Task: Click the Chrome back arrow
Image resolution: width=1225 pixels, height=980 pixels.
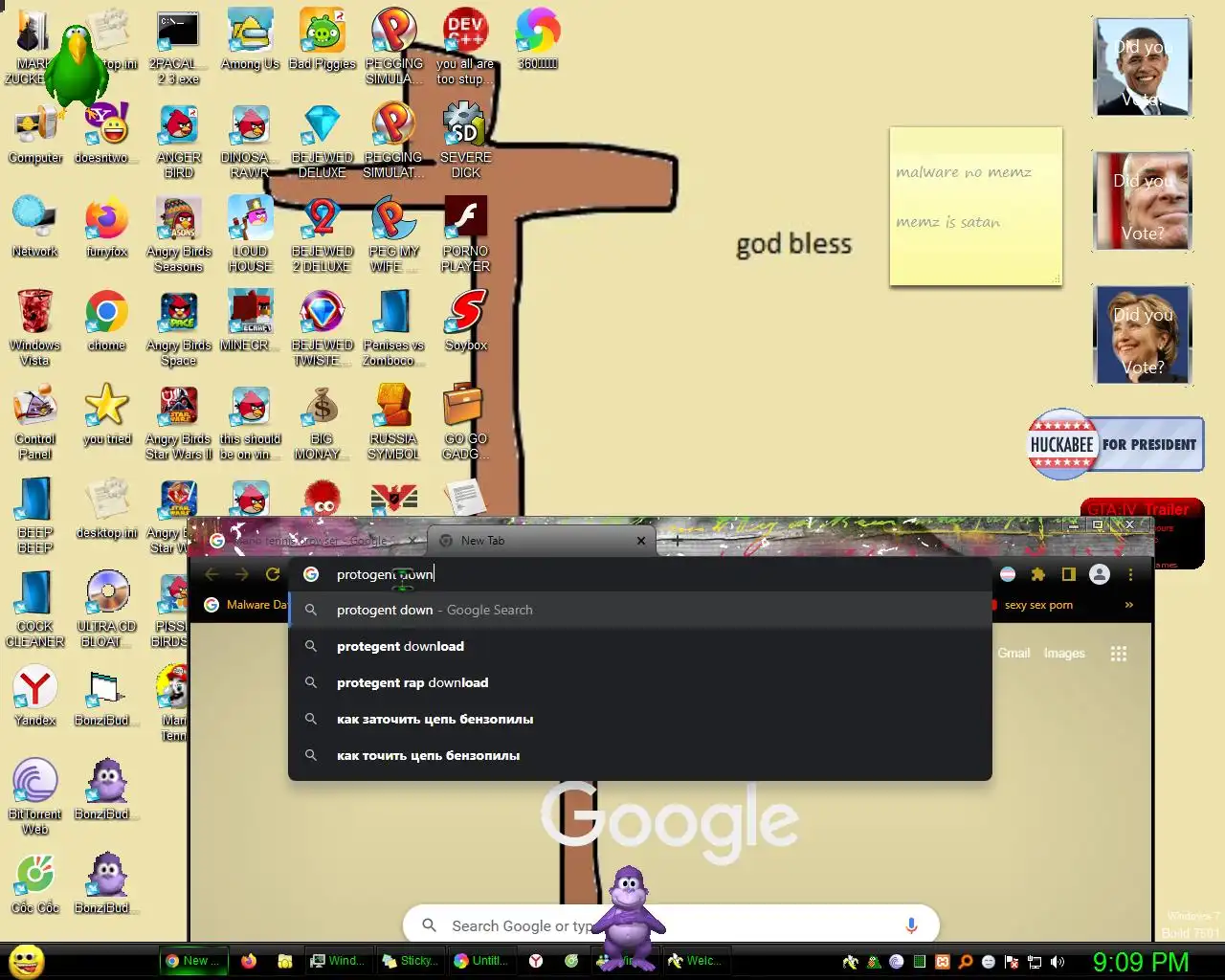Action: click(212, 574)
